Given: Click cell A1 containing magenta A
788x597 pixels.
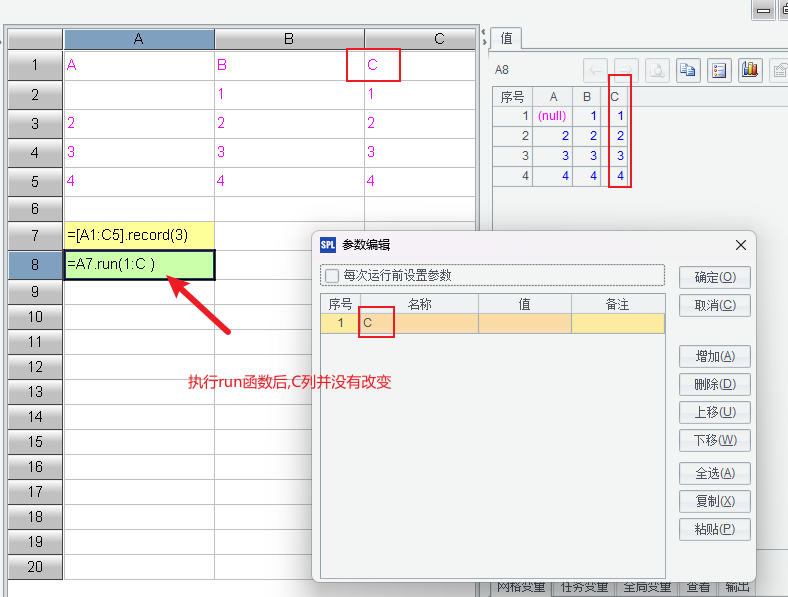Looking at the screenshot, I should click(x=139, y=65).
